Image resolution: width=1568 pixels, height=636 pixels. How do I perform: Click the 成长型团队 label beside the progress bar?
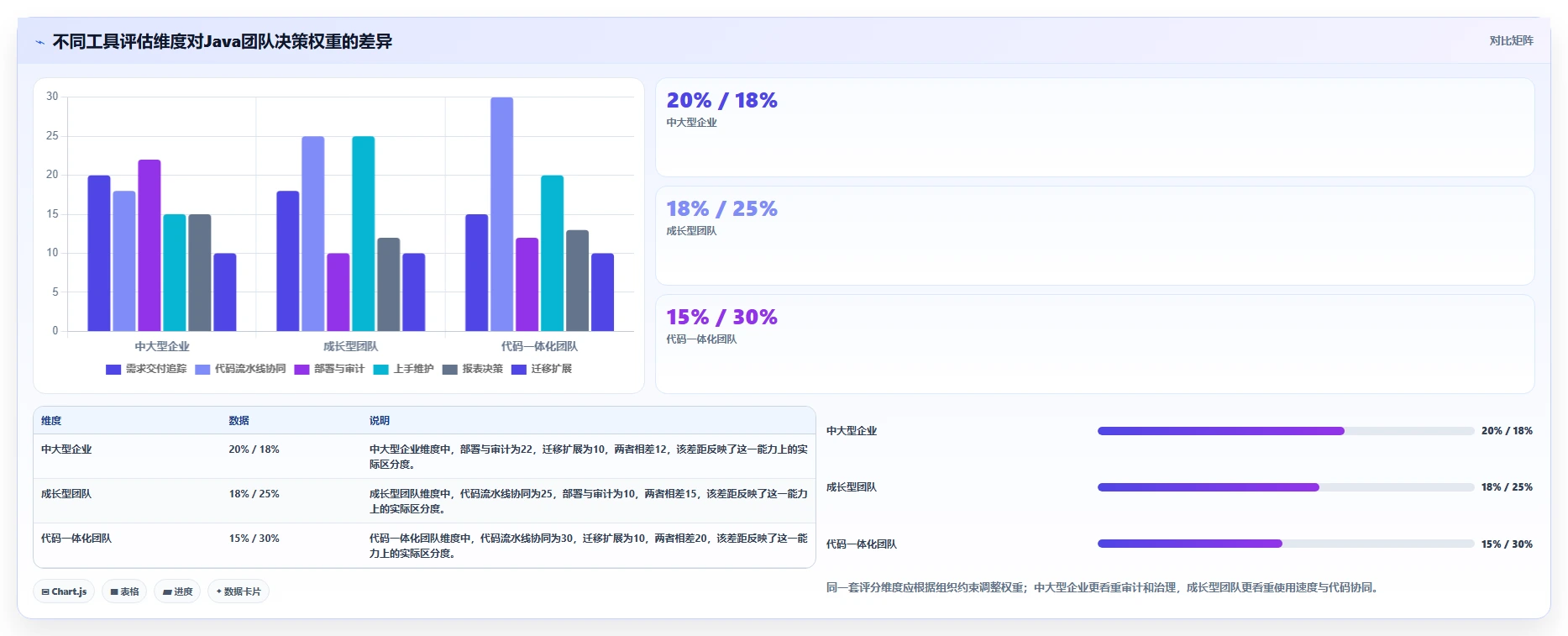pyautogui.click(x=852, y=487)
